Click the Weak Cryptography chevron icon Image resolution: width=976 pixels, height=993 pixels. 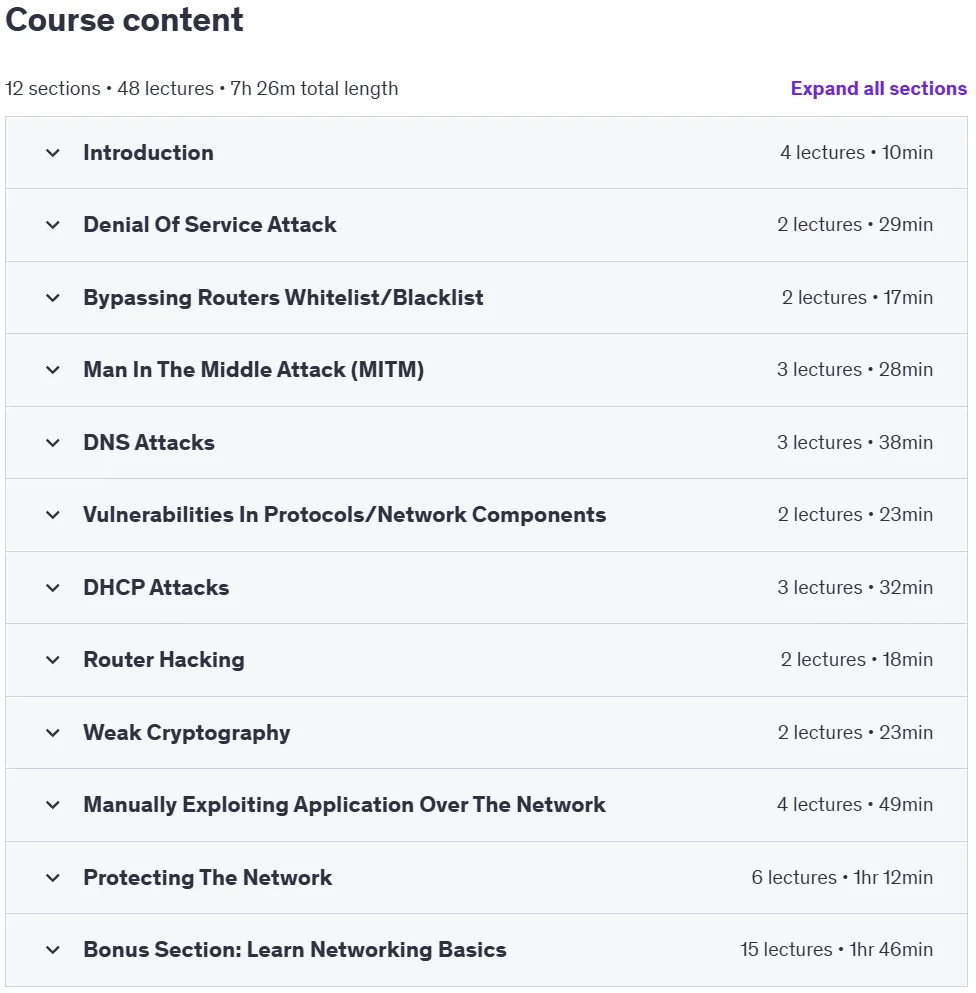[53, 733]
